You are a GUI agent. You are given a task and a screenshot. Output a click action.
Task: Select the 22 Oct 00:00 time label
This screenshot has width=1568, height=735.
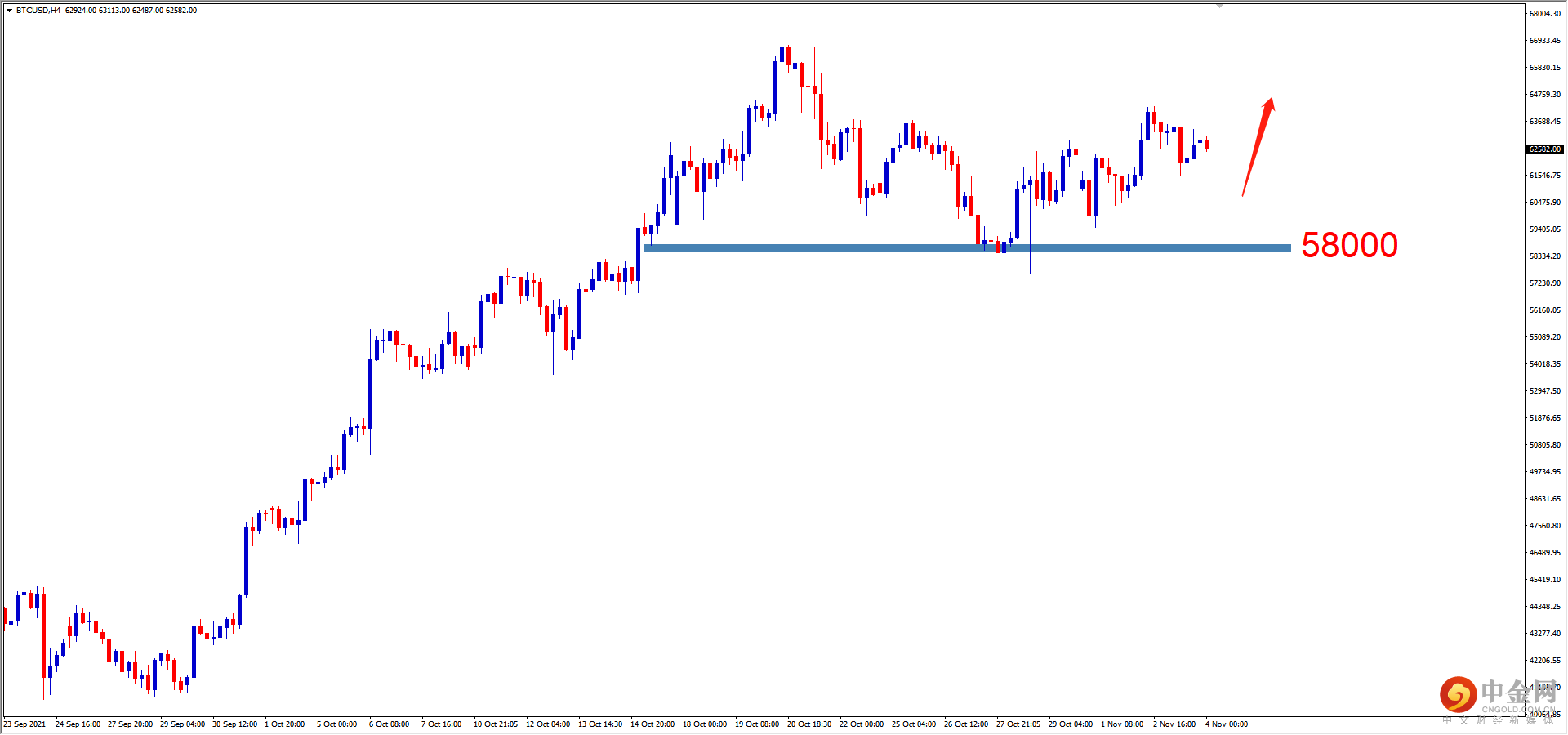[862, 724]
